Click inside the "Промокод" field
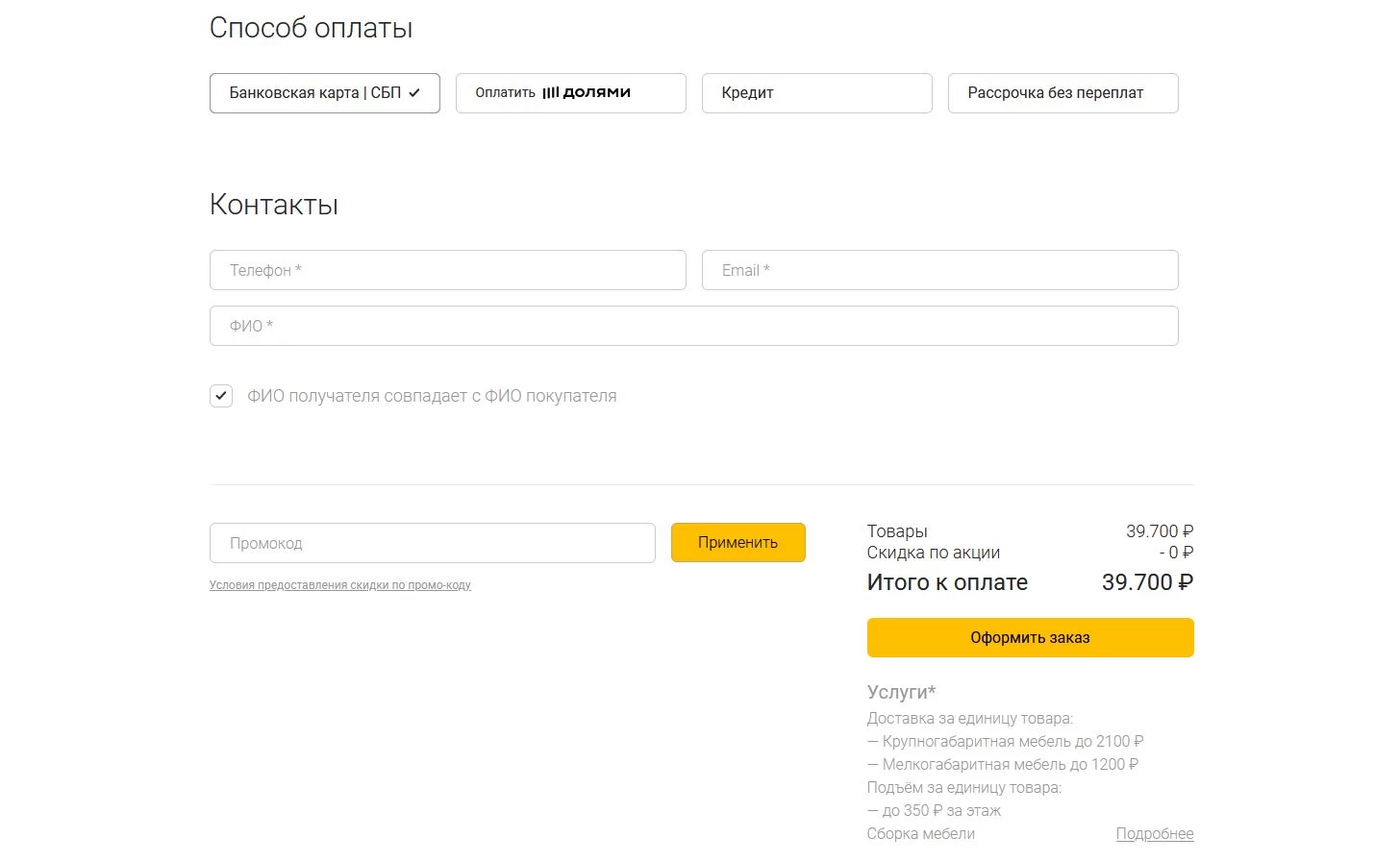This screenshot has height=862, width=1400. (432, 542)
